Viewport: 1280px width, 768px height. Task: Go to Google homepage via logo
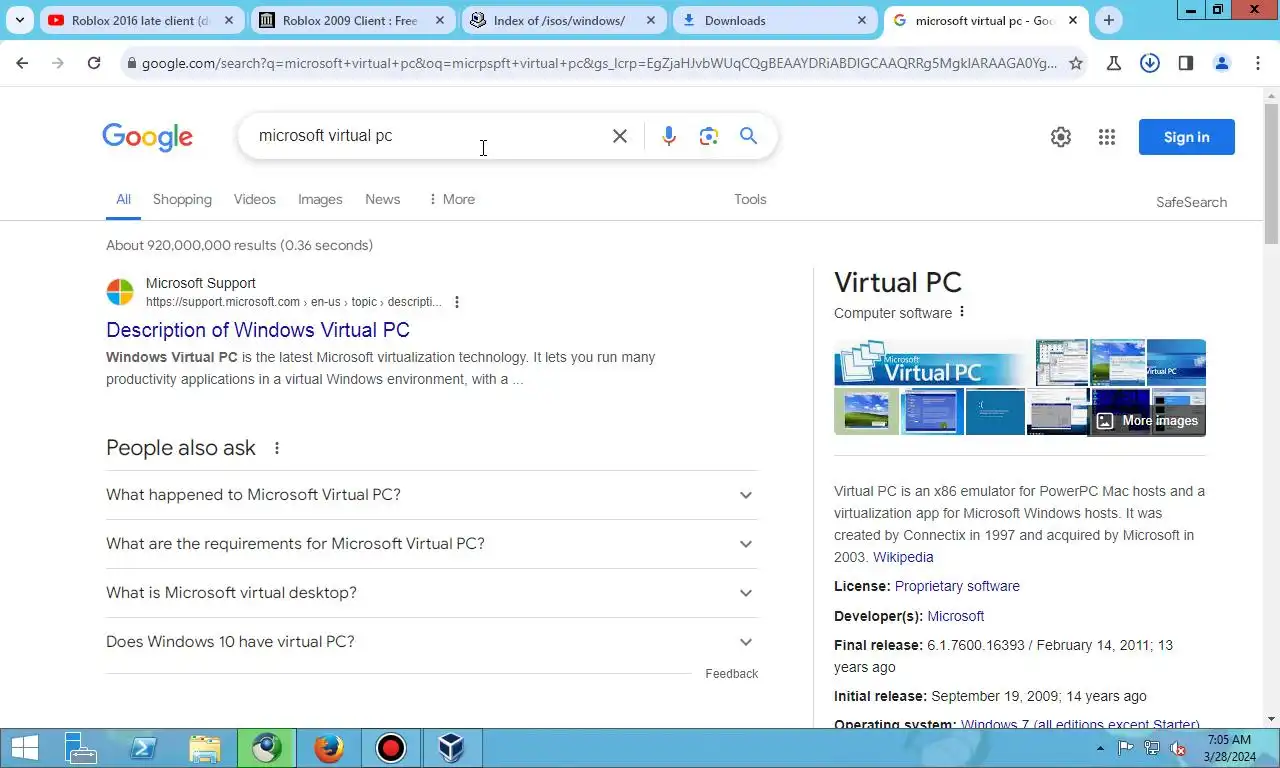point(147,137)
